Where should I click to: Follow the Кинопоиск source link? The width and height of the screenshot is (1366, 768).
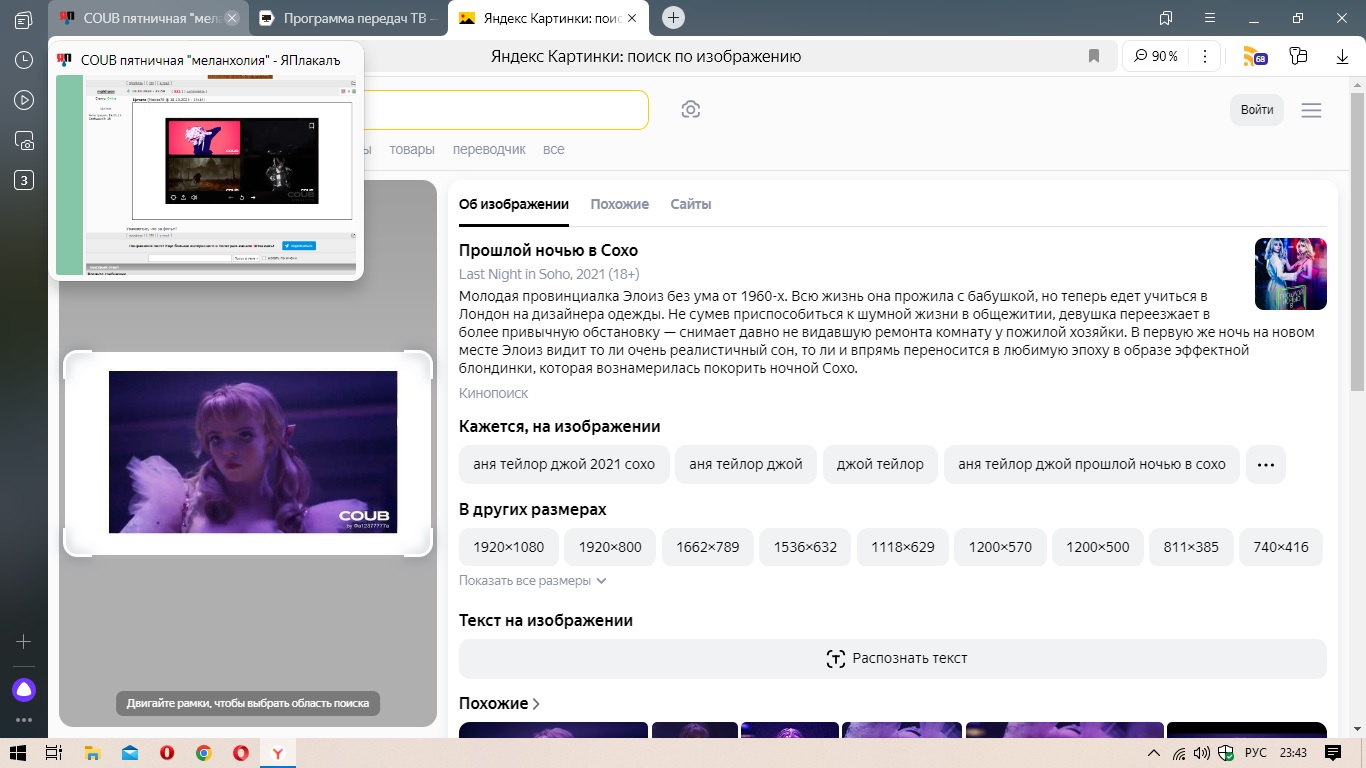[493, 394]
